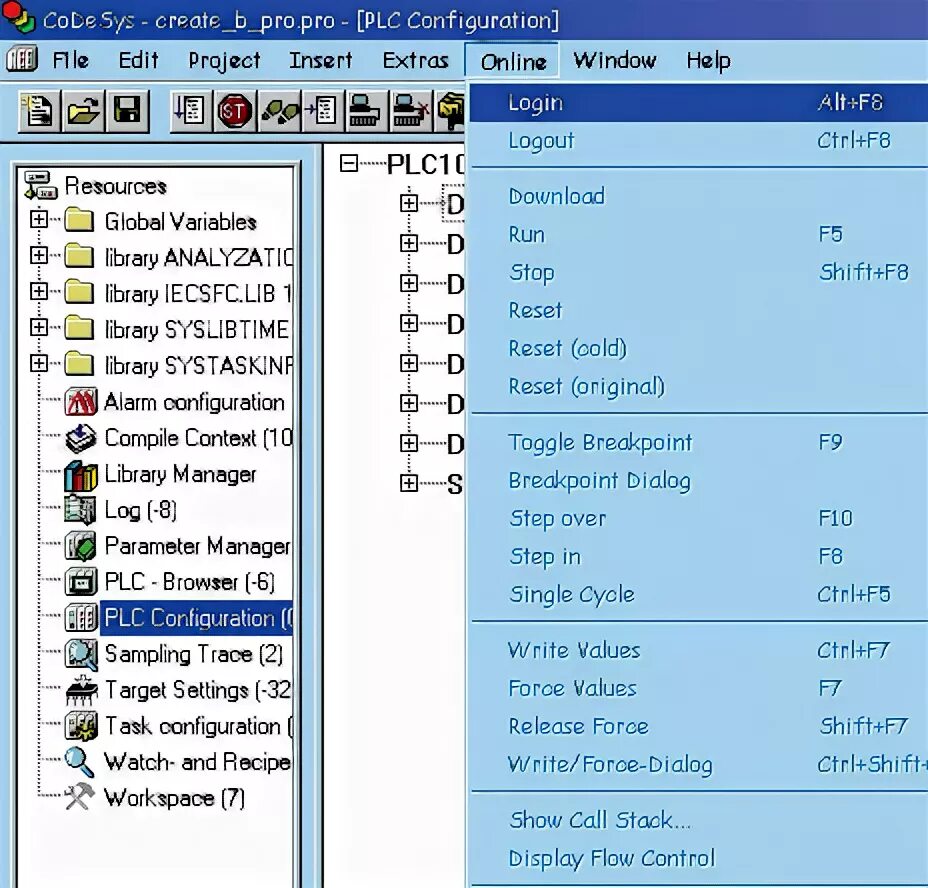Screen dimensions: 928x888
Task: Open Breakpoint Dialog menu entry
Action: [x=698, y=480]
